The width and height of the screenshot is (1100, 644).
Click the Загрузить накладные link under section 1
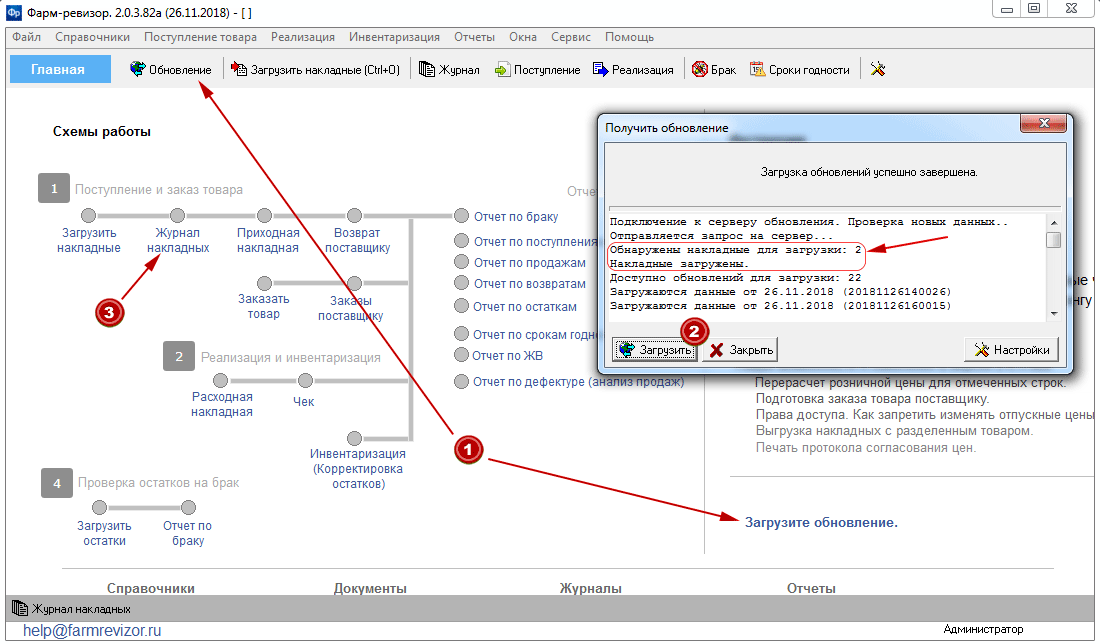pyautogui.click(x=89, y=240)
